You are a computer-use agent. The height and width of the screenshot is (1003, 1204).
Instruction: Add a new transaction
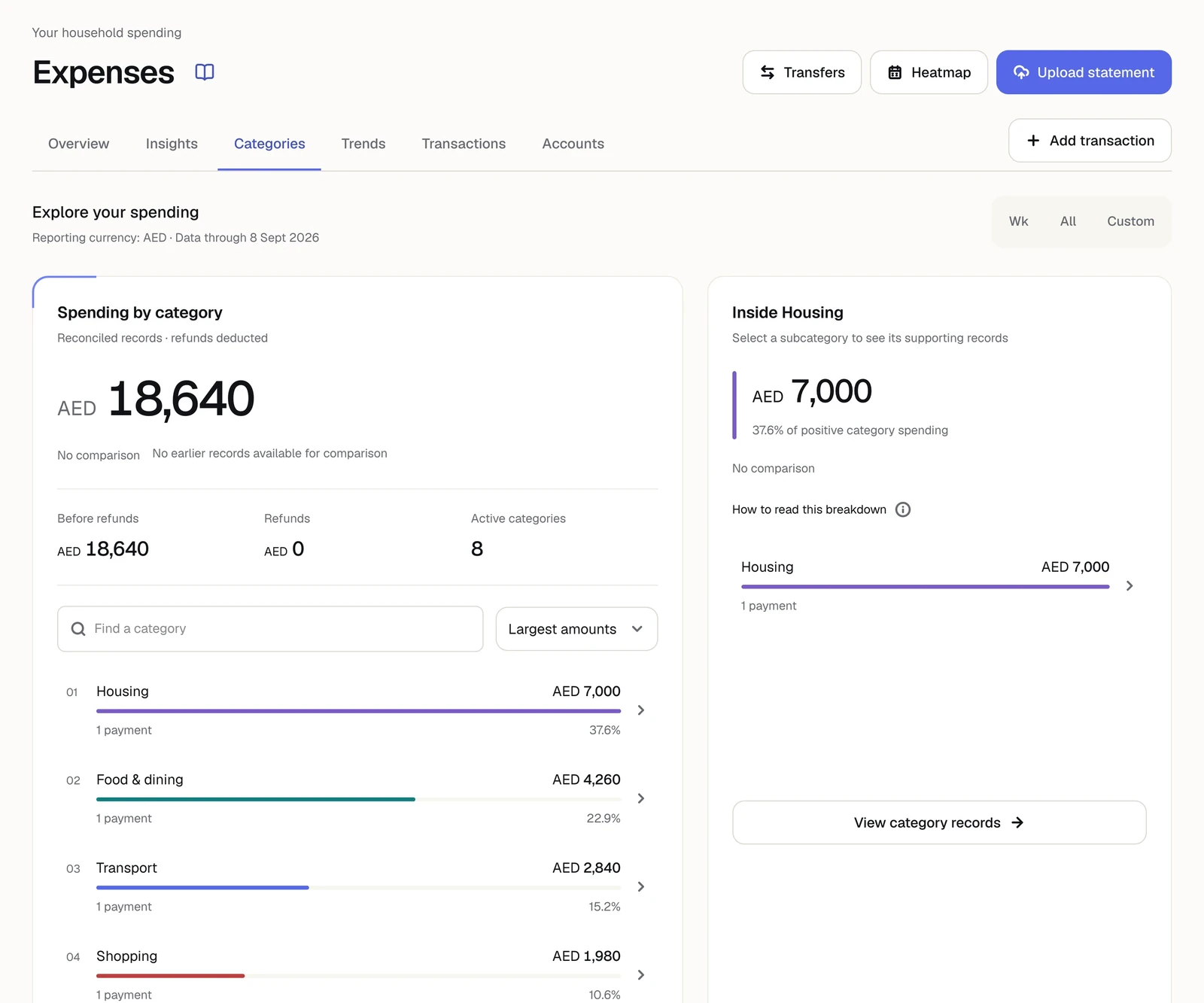tap(1090, 141)
